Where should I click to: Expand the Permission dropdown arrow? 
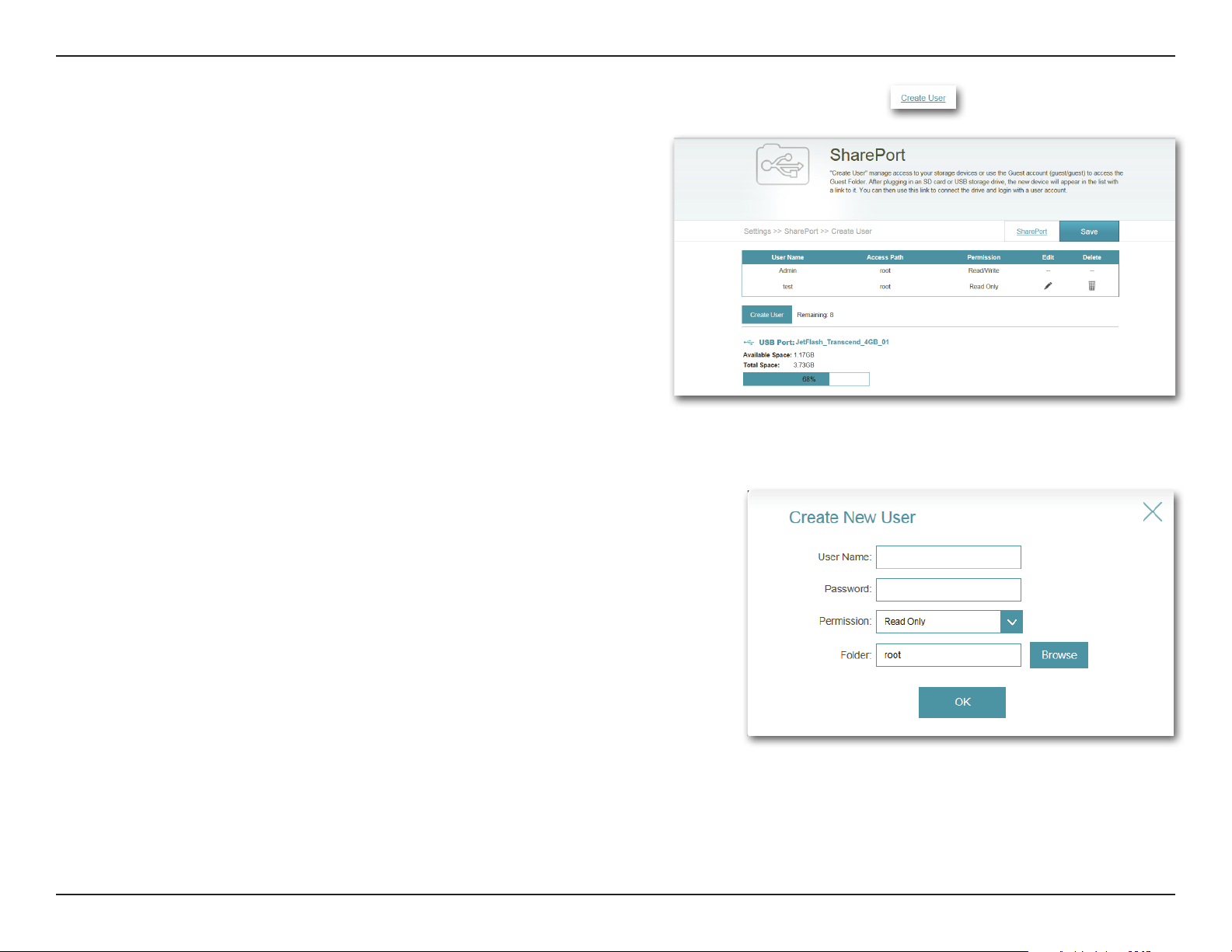[x=1011, y=622]
